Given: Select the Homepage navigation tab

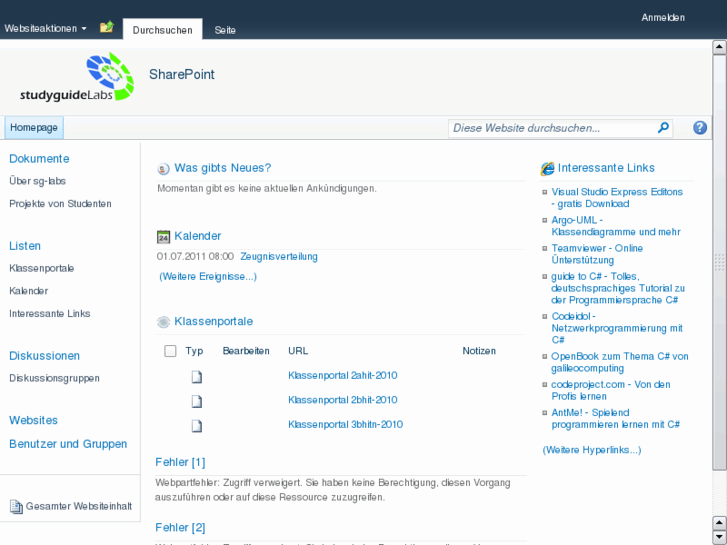Looking at the screenshot, I should click(34, 128).
